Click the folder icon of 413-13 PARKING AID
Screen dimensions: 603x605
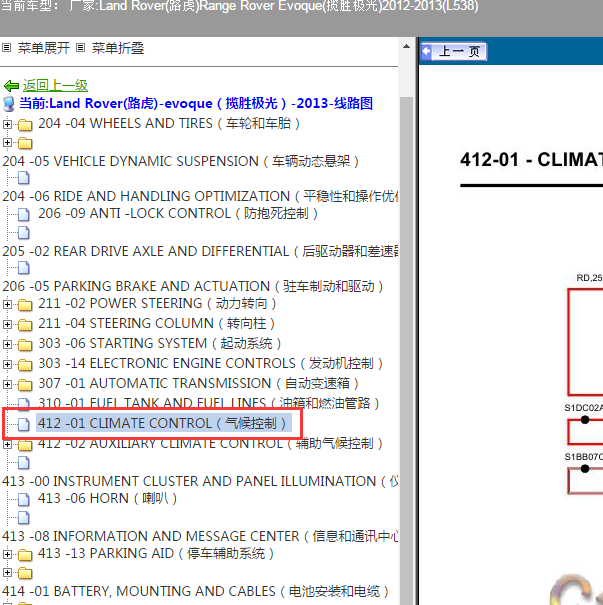[x=25, y=555]
